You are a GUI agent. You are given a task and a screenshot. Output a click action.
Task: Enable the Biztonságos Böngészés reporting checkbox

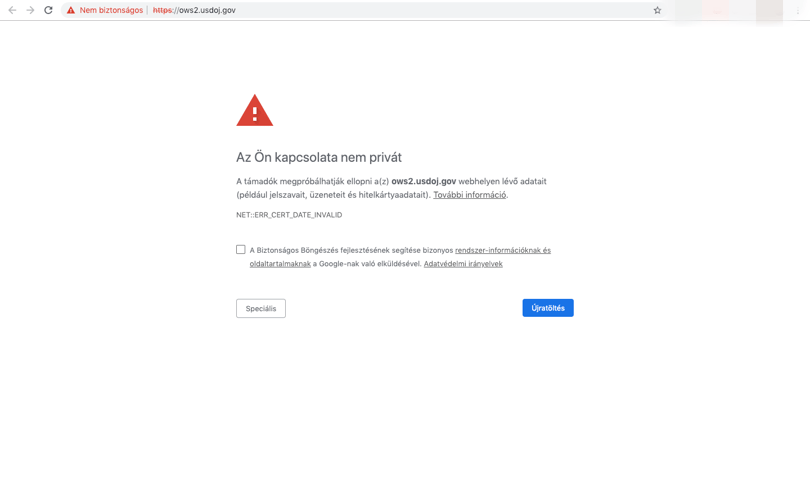pos(241,250)
